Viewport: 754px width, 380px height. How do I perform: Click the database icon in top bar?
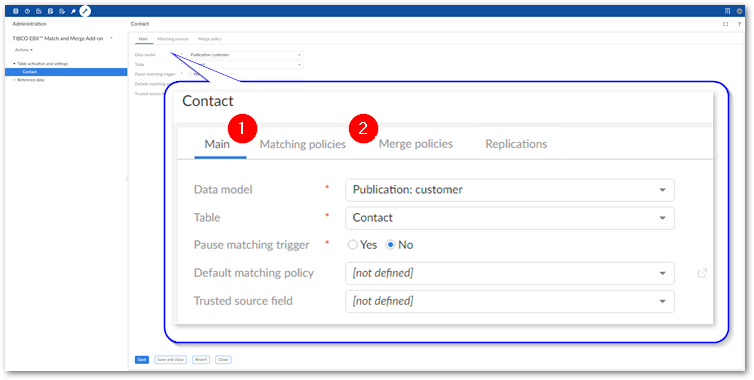pyautogui.click(x=16, y=11)
